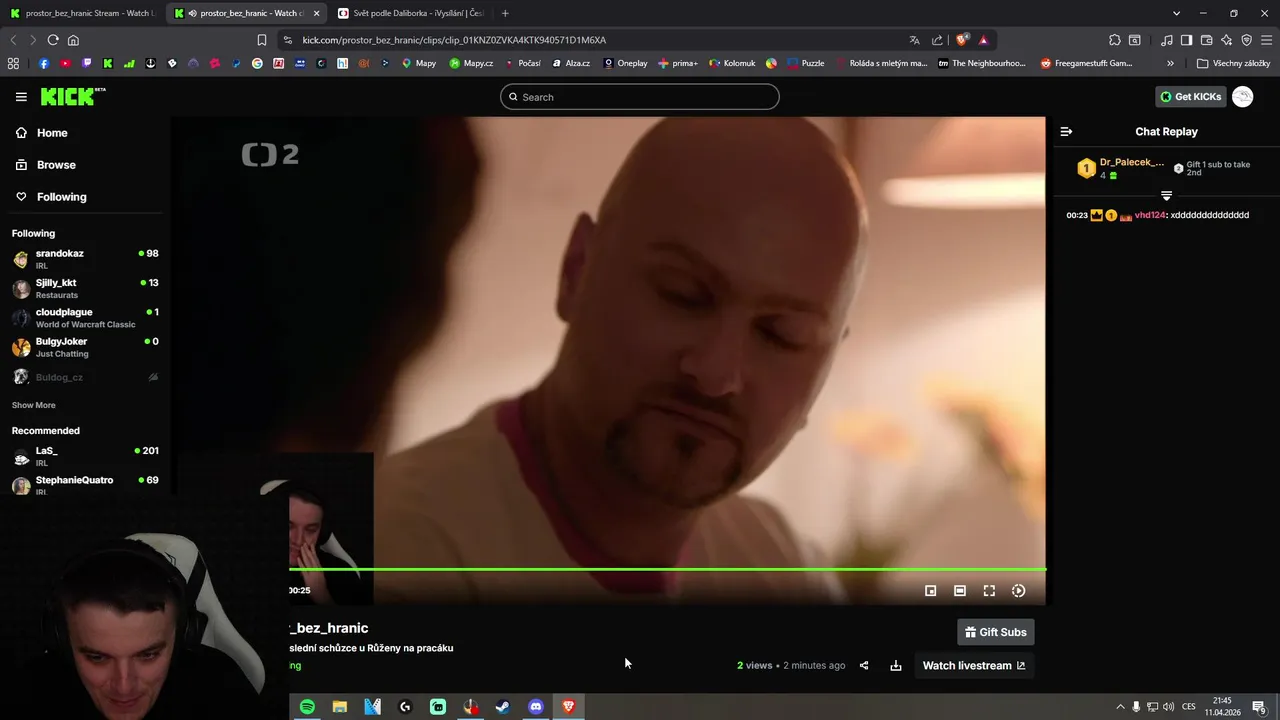1280x720 pixels.
Task: Open Kolomuk bookmark
Action: (732, 63)
